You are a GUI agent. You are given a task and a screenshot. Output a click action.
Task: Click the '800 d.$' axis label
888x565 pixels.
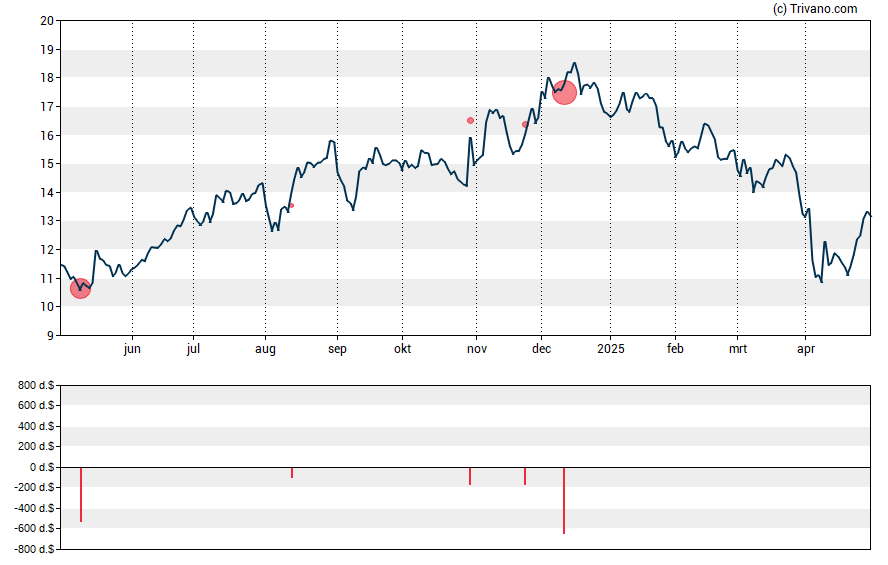pyautogui.click(x=36, y=386)
